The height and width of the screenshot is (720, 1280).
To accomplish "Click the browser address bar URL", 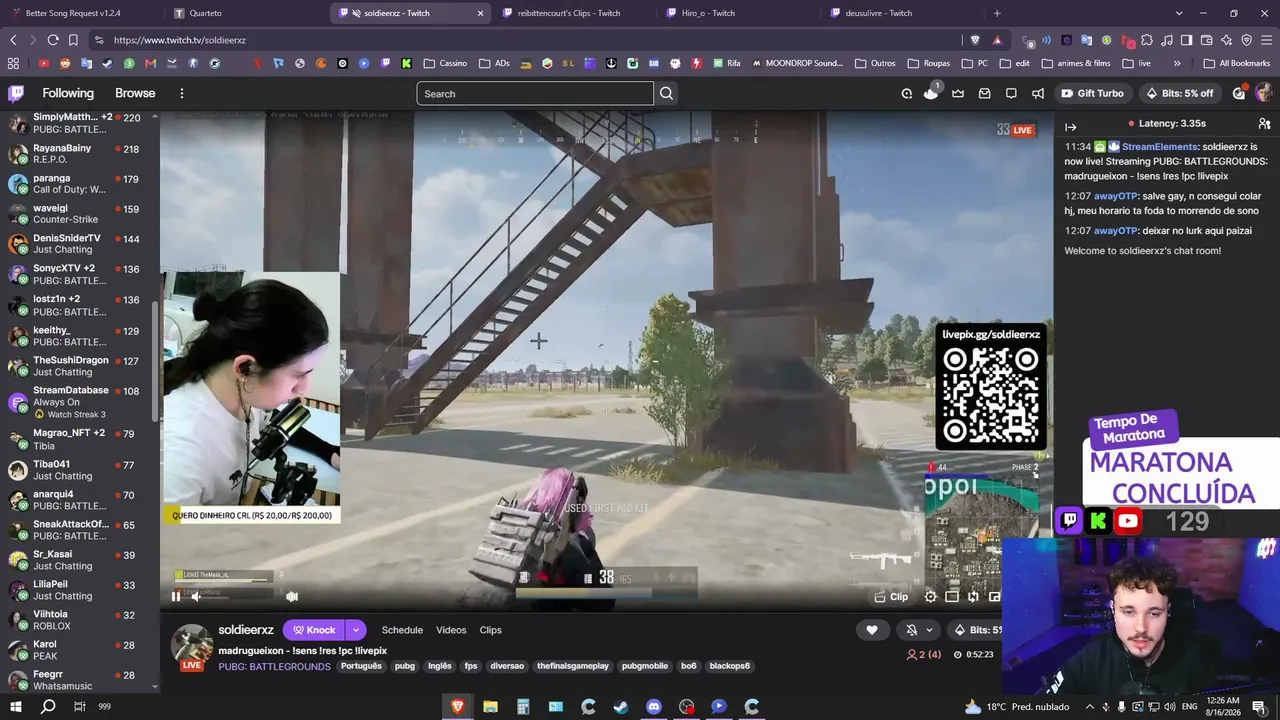I will coord(180,40).
